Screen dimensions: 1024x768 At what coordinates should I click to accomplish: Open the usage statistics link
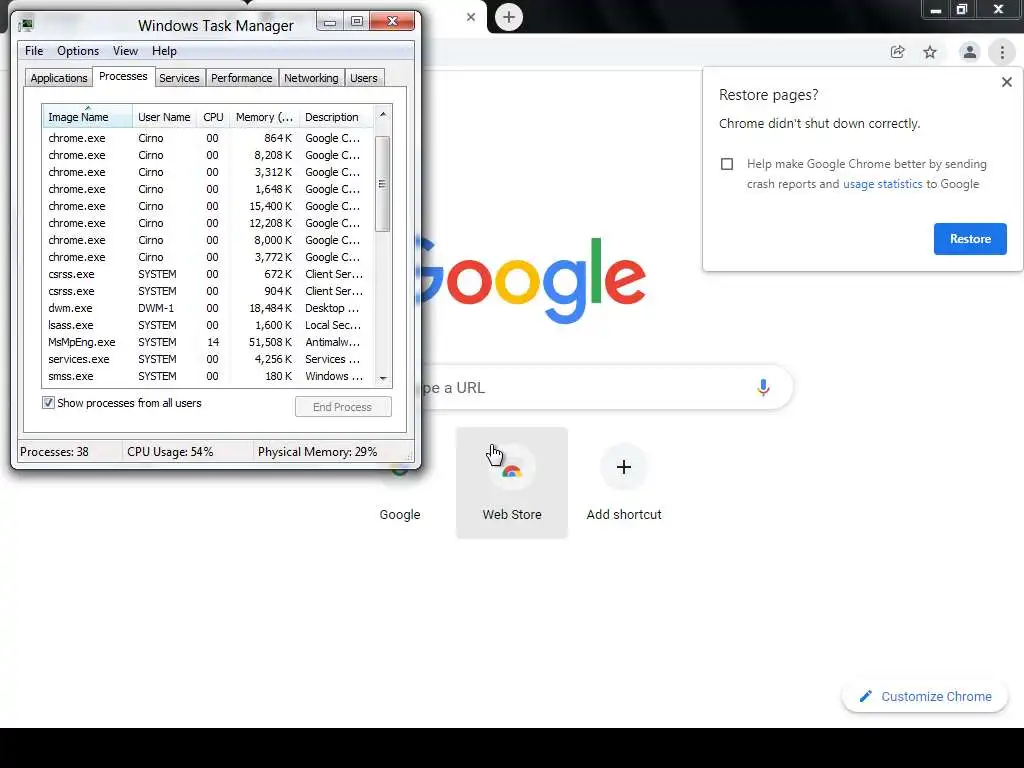882,184
